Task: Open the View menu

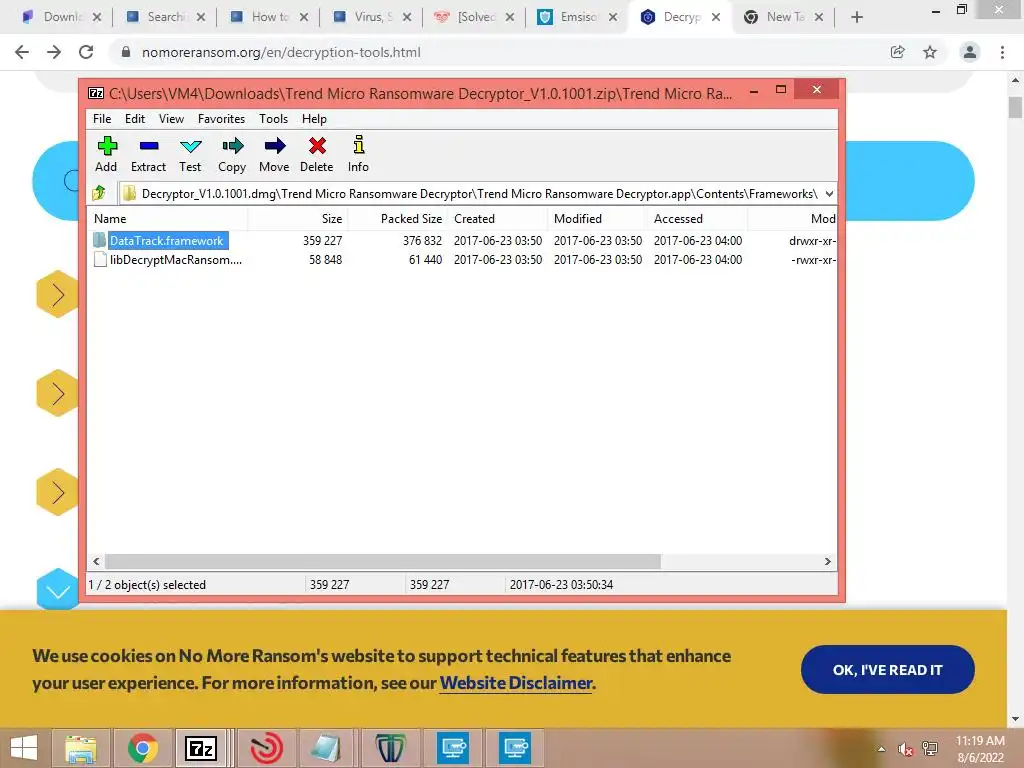Action: (171, 119)
